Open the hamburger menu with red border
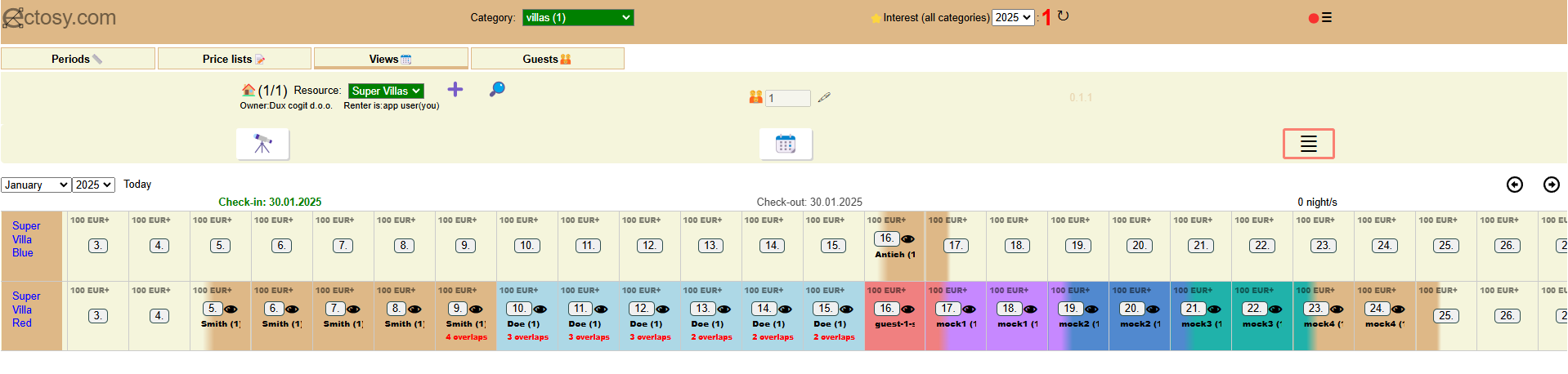Viewport: 1568px width, 374px height. click(x=1308, y=144)
